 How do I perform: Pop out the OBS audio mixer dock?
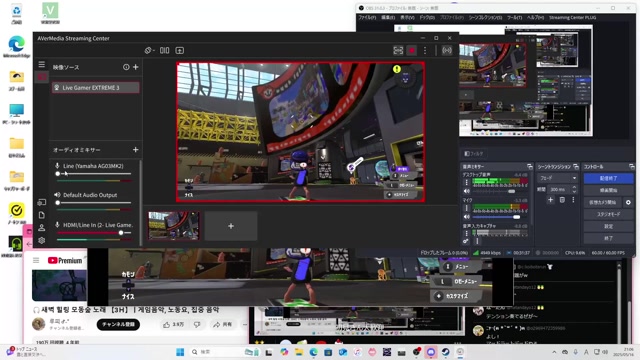529,167
